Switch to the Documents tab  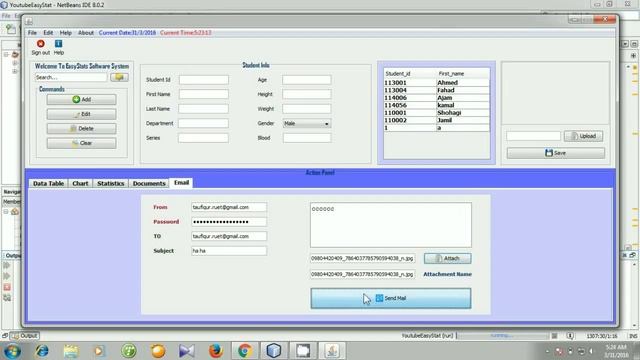(x=149, y=183)
